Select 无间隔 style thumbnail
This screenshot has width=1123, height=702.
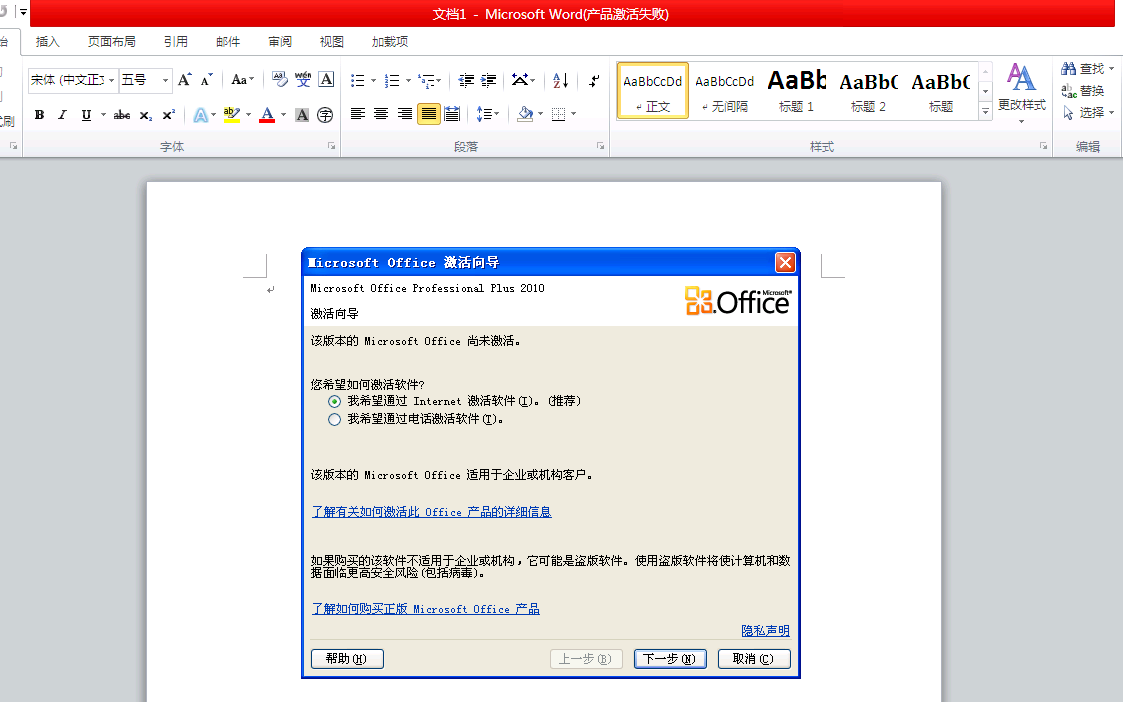point(725,91)
